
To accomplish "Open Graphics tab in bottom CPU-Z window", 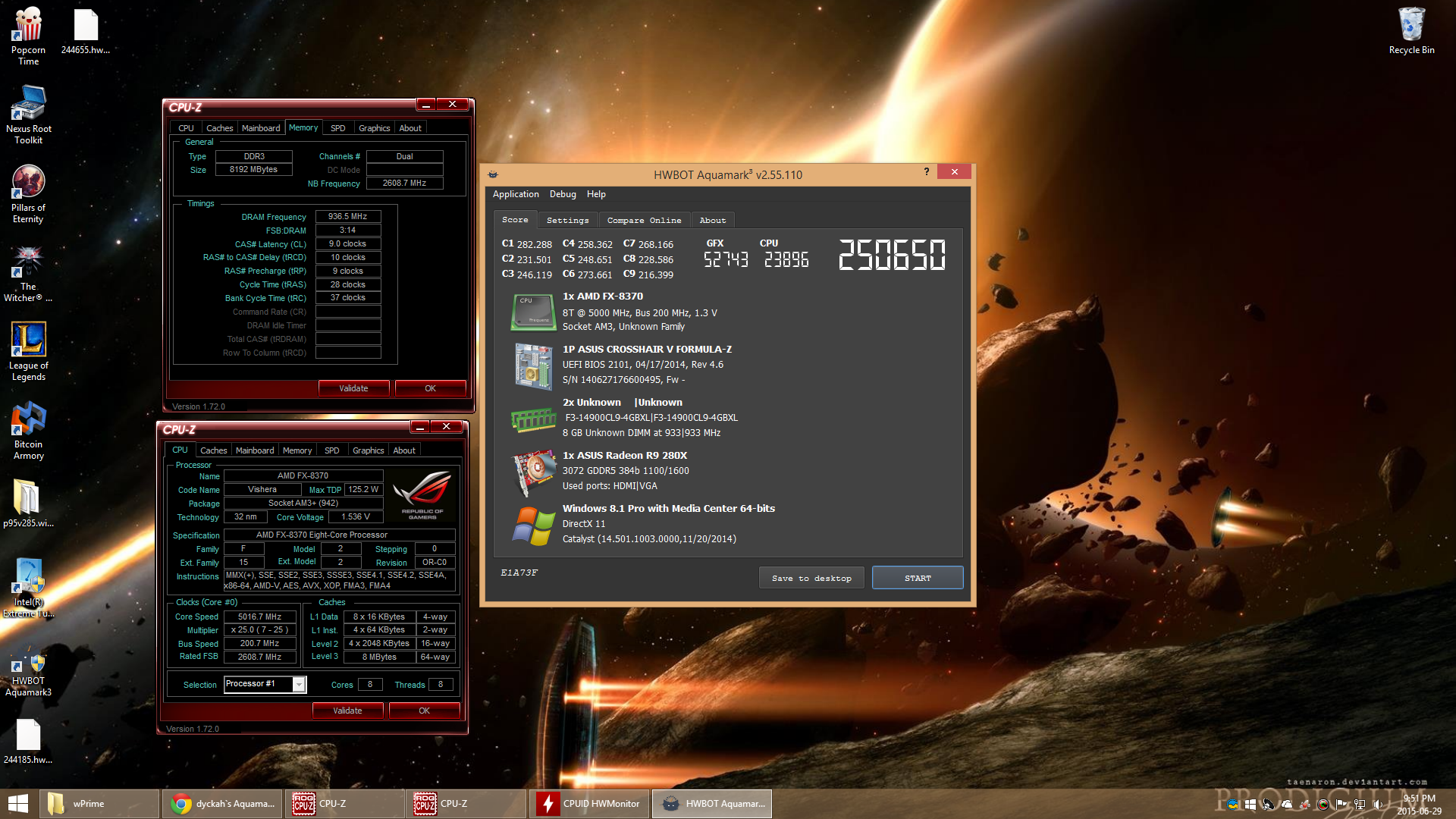I will click(368, 450).
